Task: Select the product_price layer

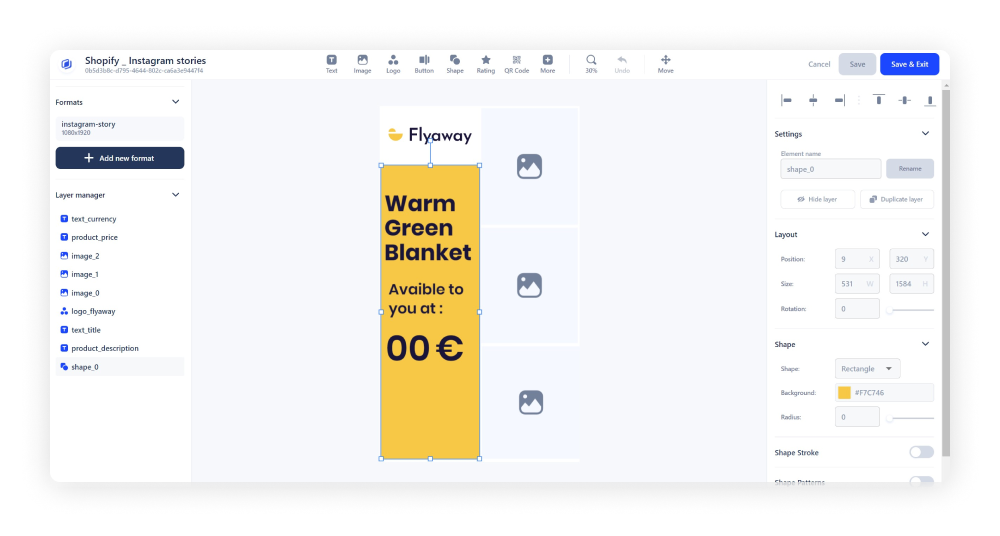Action: pyautogui.click(x=120, y=237)
